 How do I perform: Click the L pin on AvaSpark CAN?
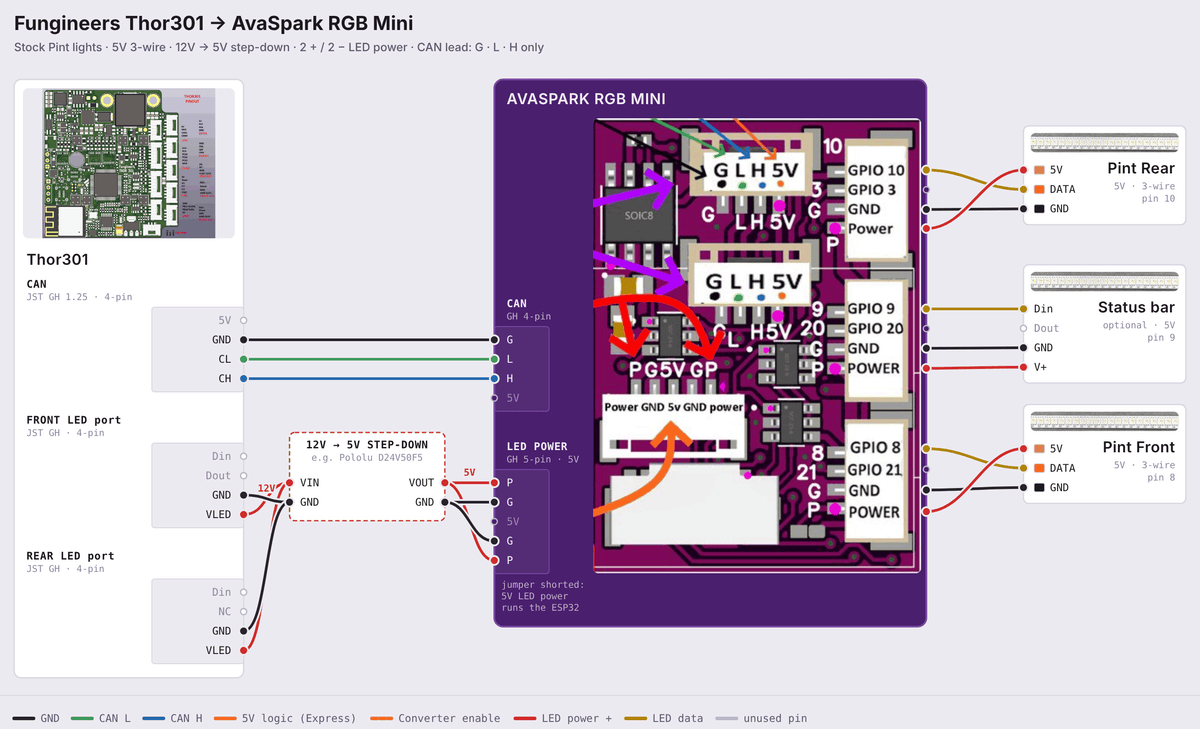(x=510, y=359)
